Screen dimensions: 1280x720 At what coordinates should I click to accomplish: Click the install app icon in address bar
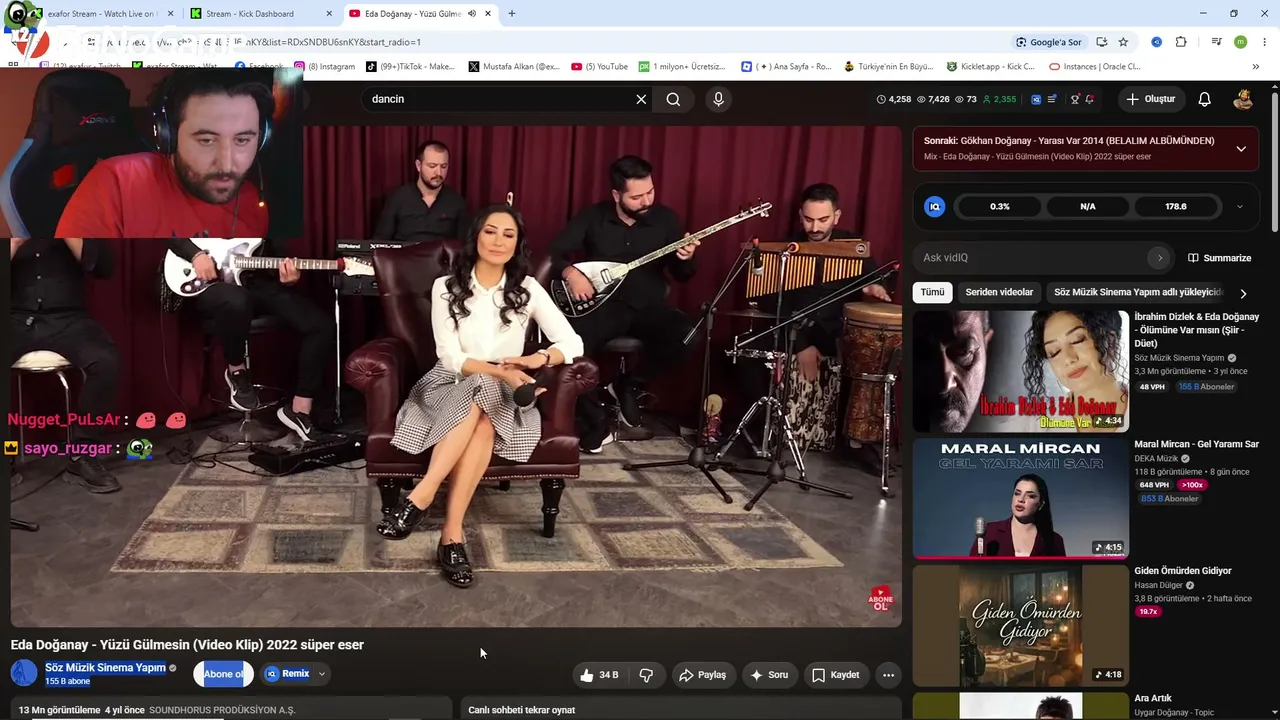[1101, 42]
